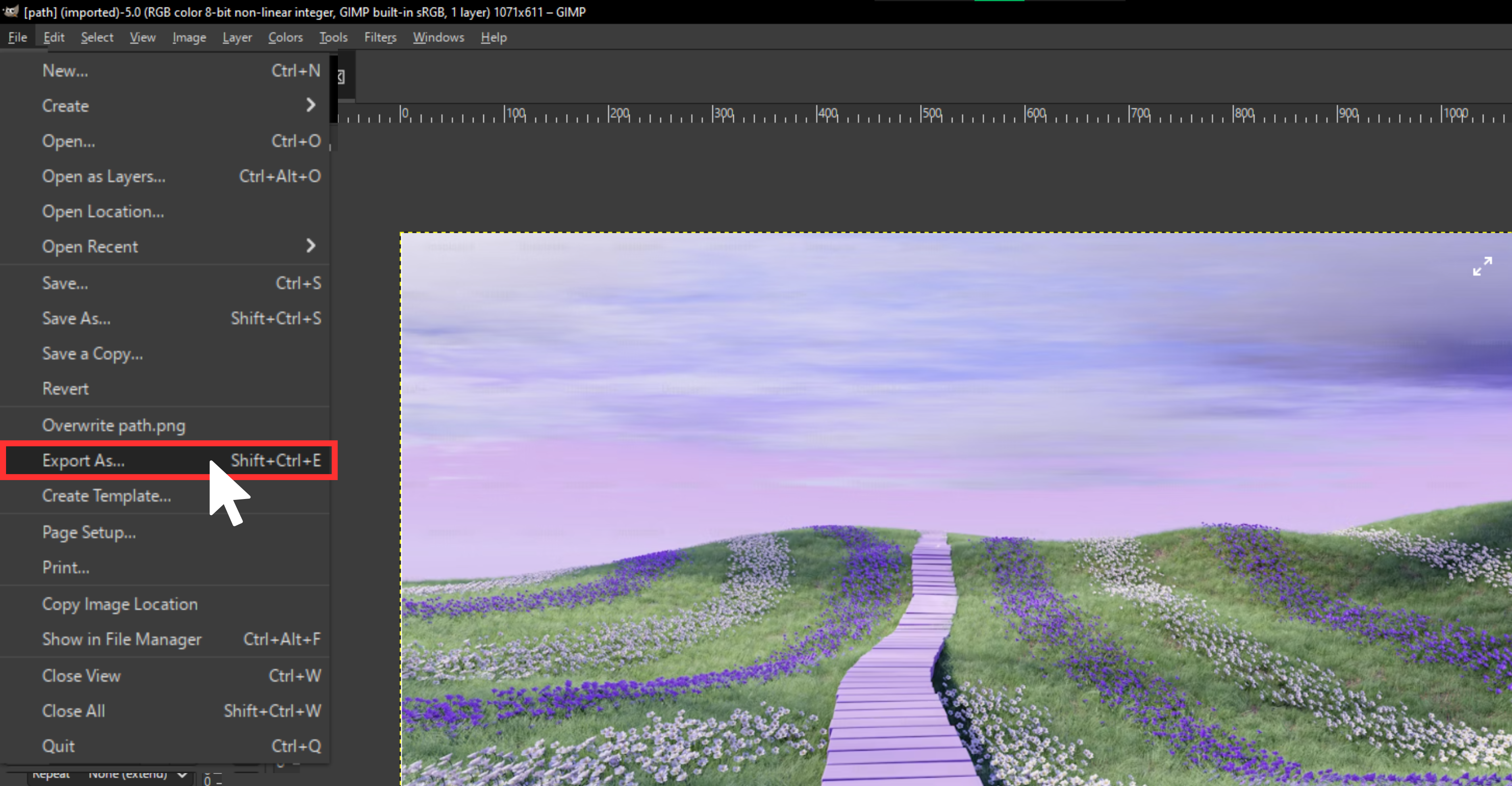Open the Layer menu
Image resolution: width=1512 pixels, height=786 pixels.
click(237, 37)
